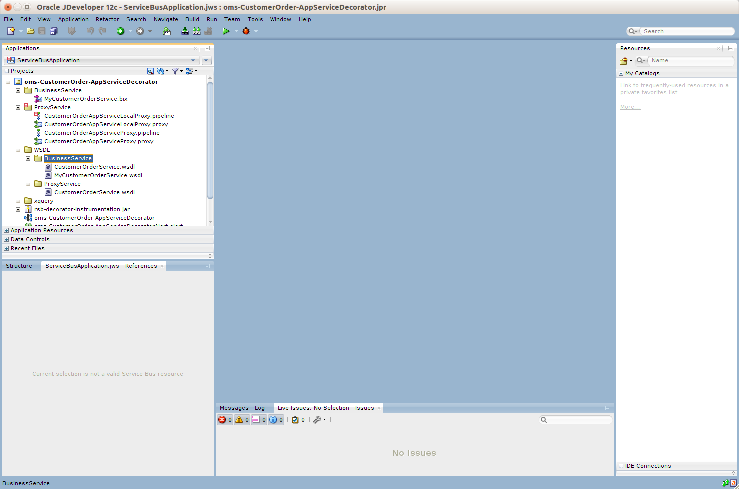Screen dimensions: 739x489
Task: Click the navigator display options icon
Action: pyautogui.click(x=189, y=71)
